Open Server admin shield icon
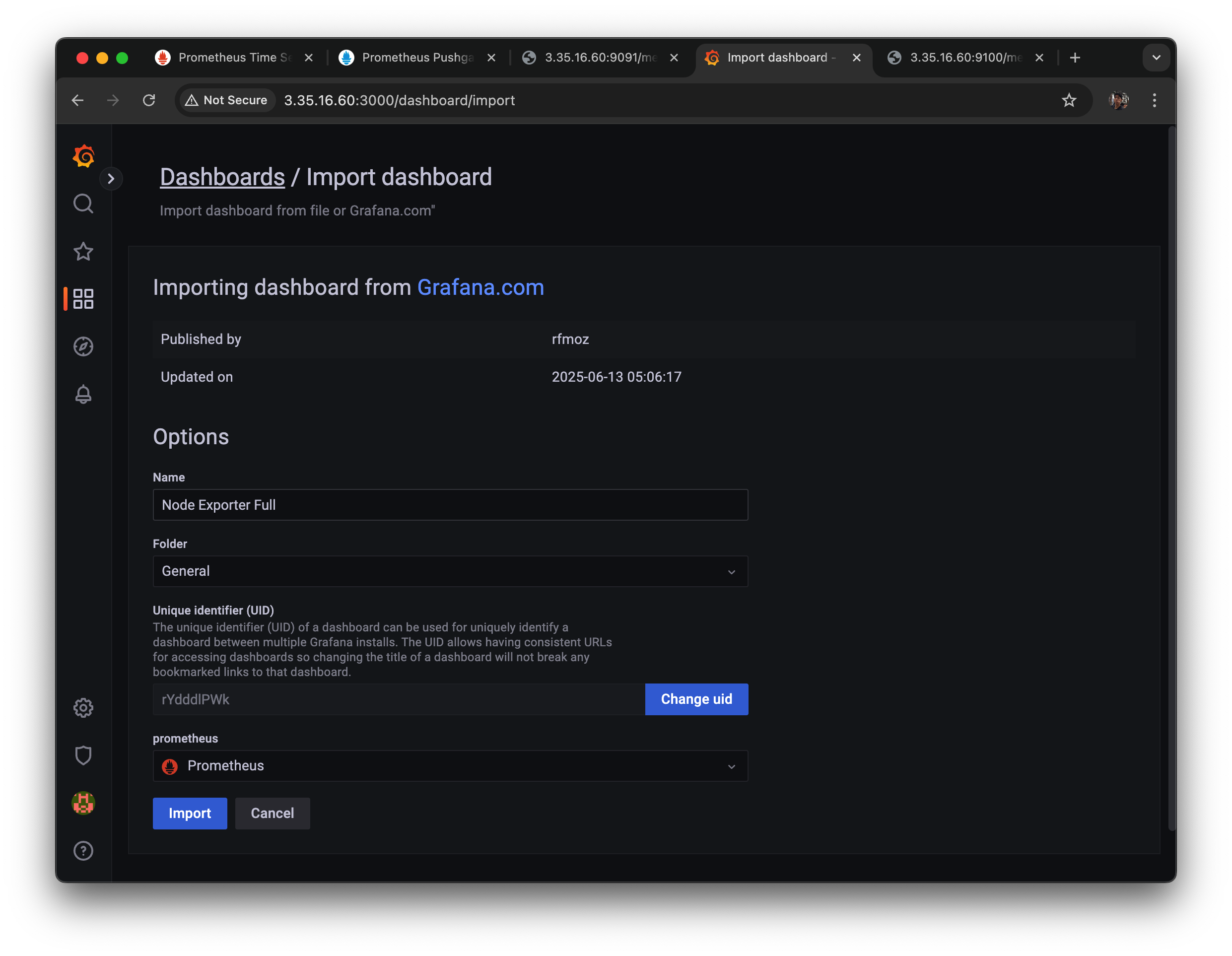Image resolution: width=1232 pixels, height=956 pixels. (83, 755)
